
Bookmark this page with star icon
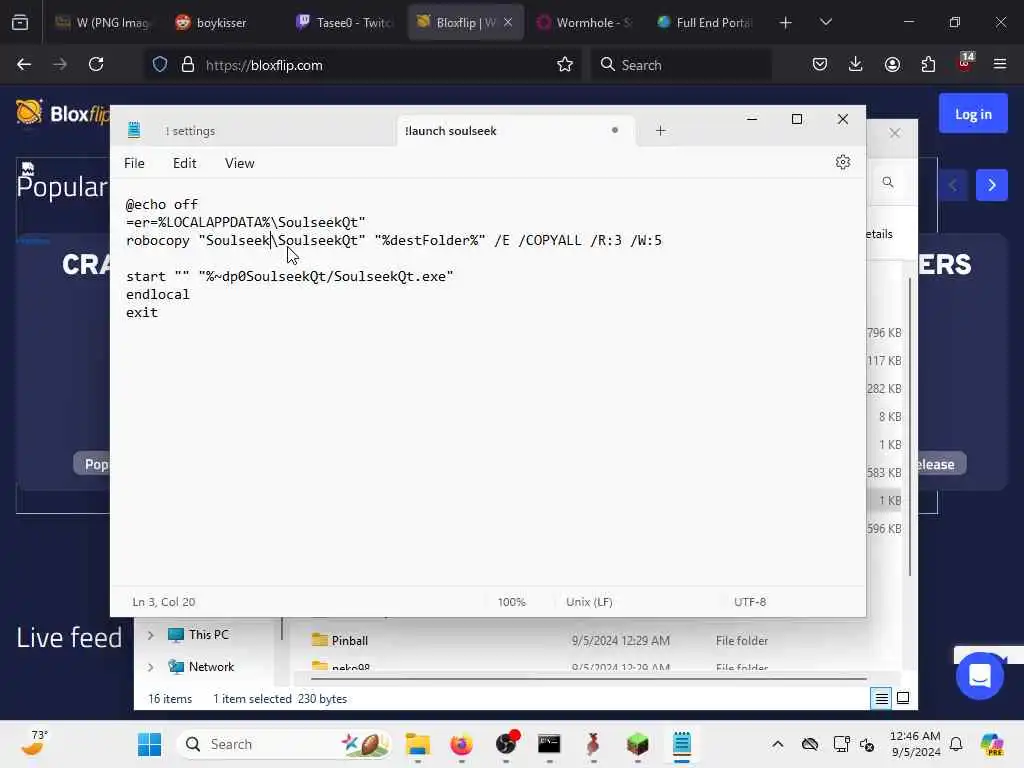click(x=565, y=65)
